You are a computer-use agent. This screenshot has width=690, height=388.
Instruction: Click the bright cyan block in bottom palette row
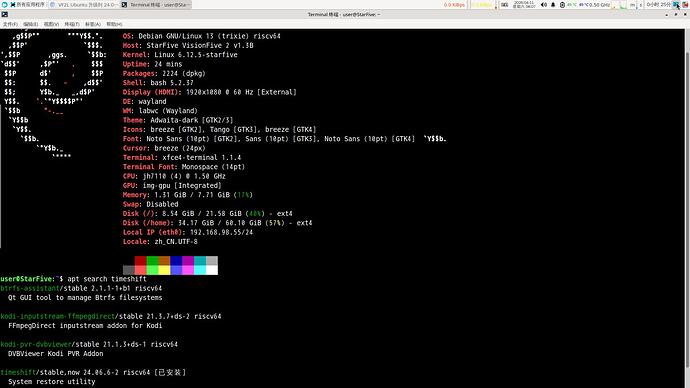(200, 270)
